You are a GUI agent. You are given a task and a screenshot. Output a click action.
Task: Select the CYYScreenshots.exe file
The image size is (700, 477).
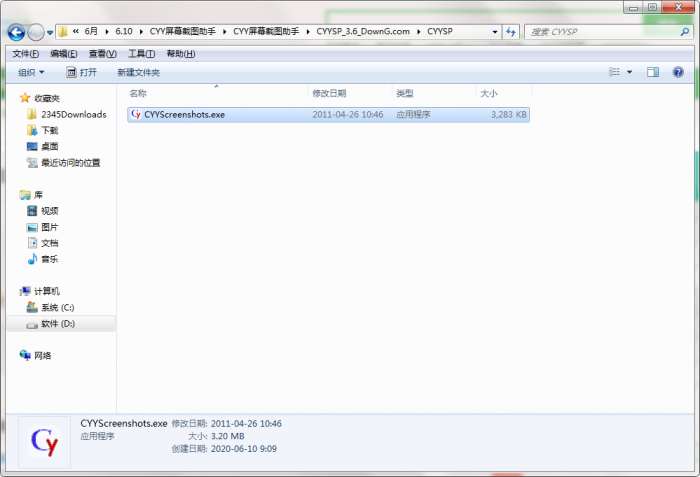coord(329,115)
